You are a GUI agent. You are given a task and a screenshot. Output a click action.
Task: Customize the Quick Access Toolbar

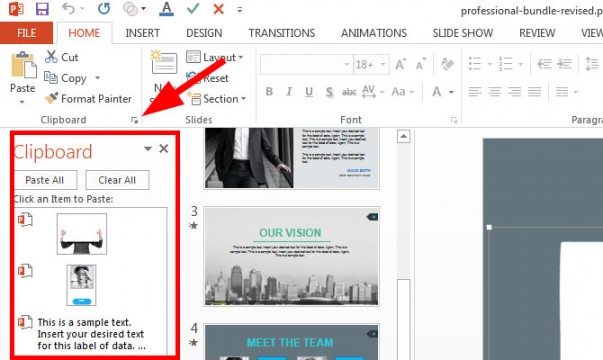240,10
